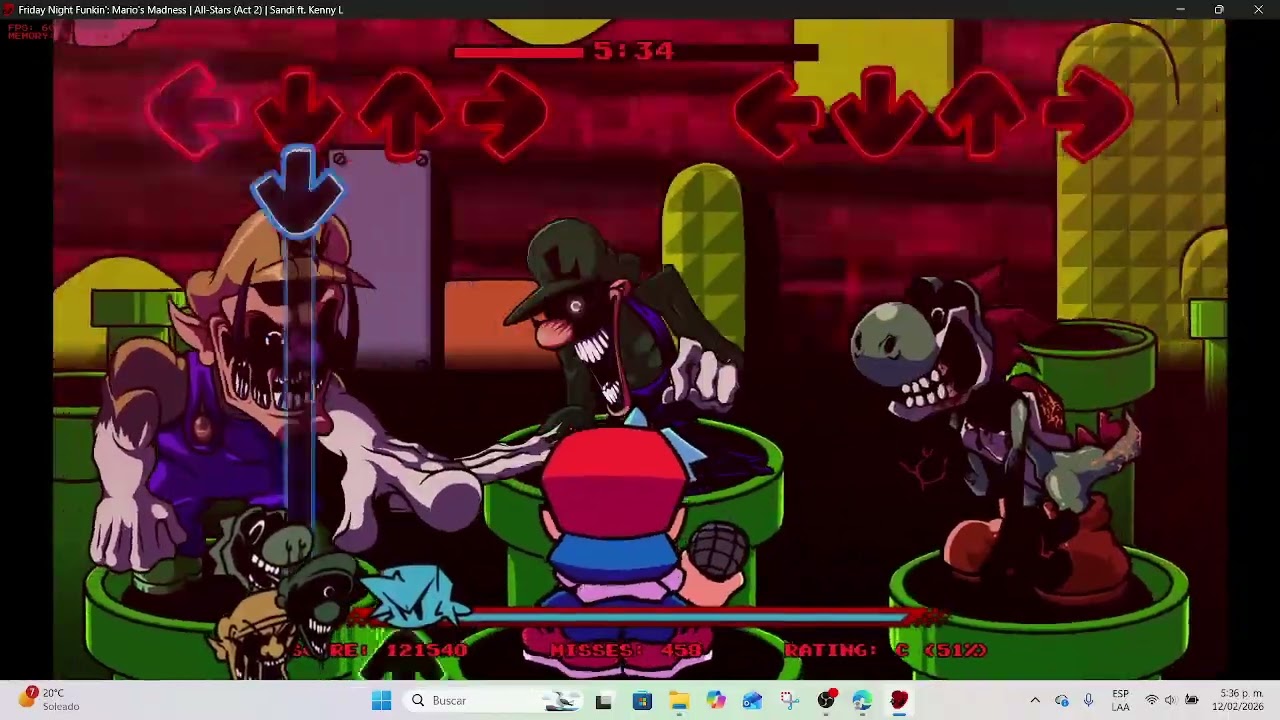Click the player's down arrow receptor
Screen dimensions: 1280x720
click(878, 112)
